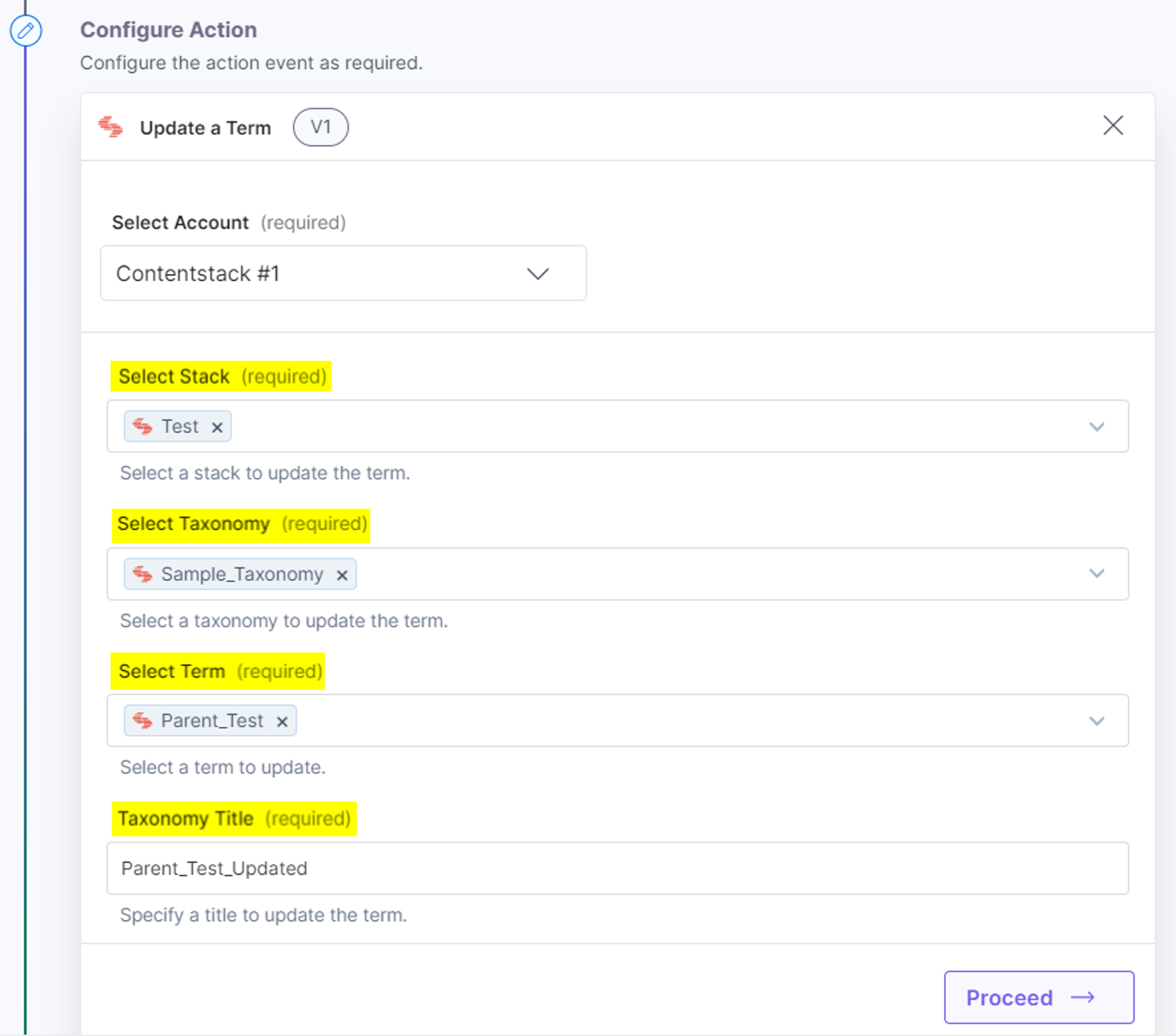Click the Proceed button

click(1038, 997)
